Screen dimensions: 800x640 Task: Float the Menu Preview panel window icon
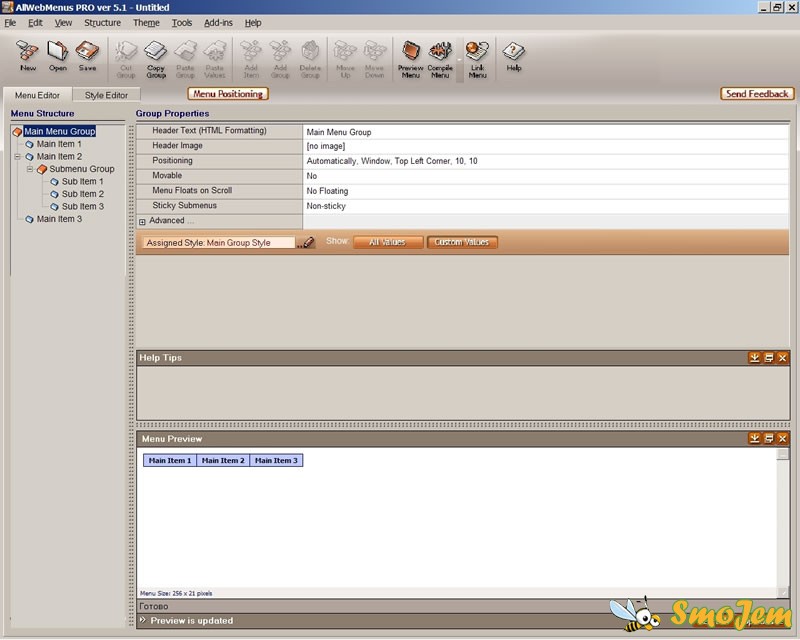click(x=769, y=438)
